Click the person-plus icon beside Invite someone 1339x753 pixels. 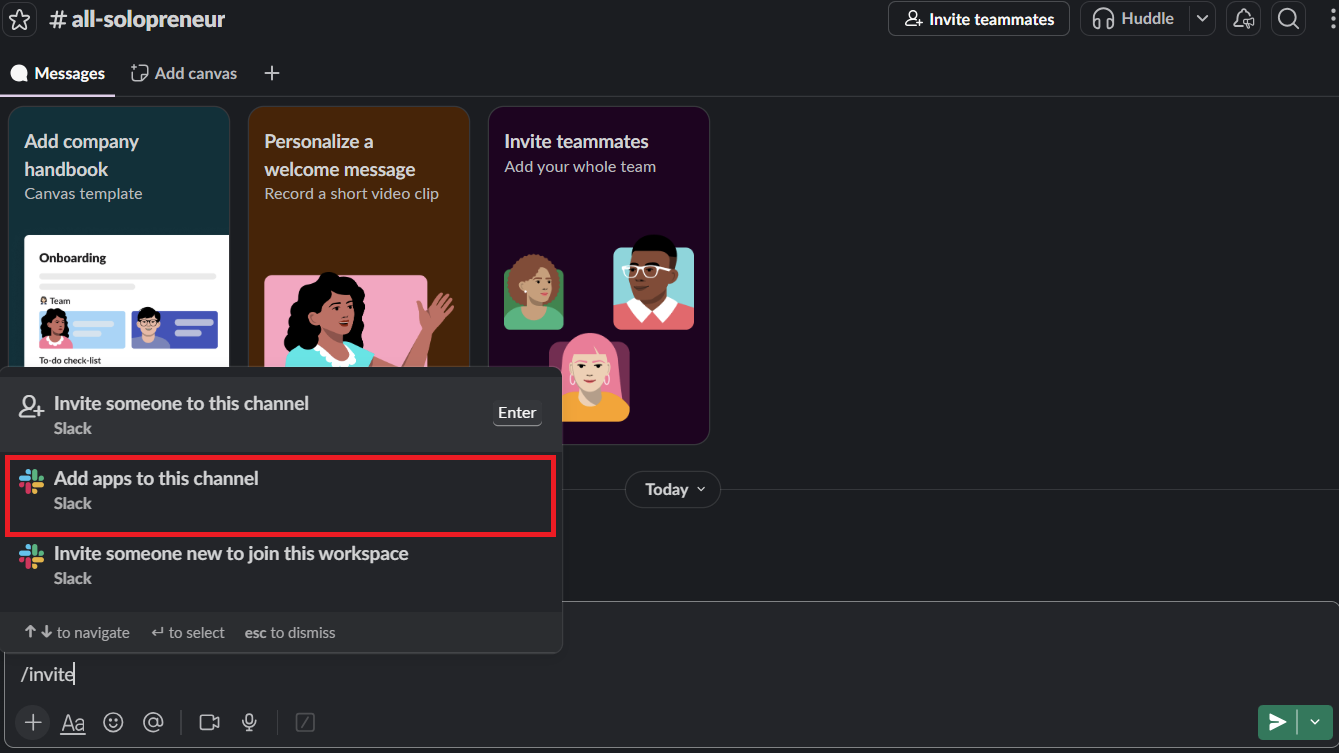32,407
